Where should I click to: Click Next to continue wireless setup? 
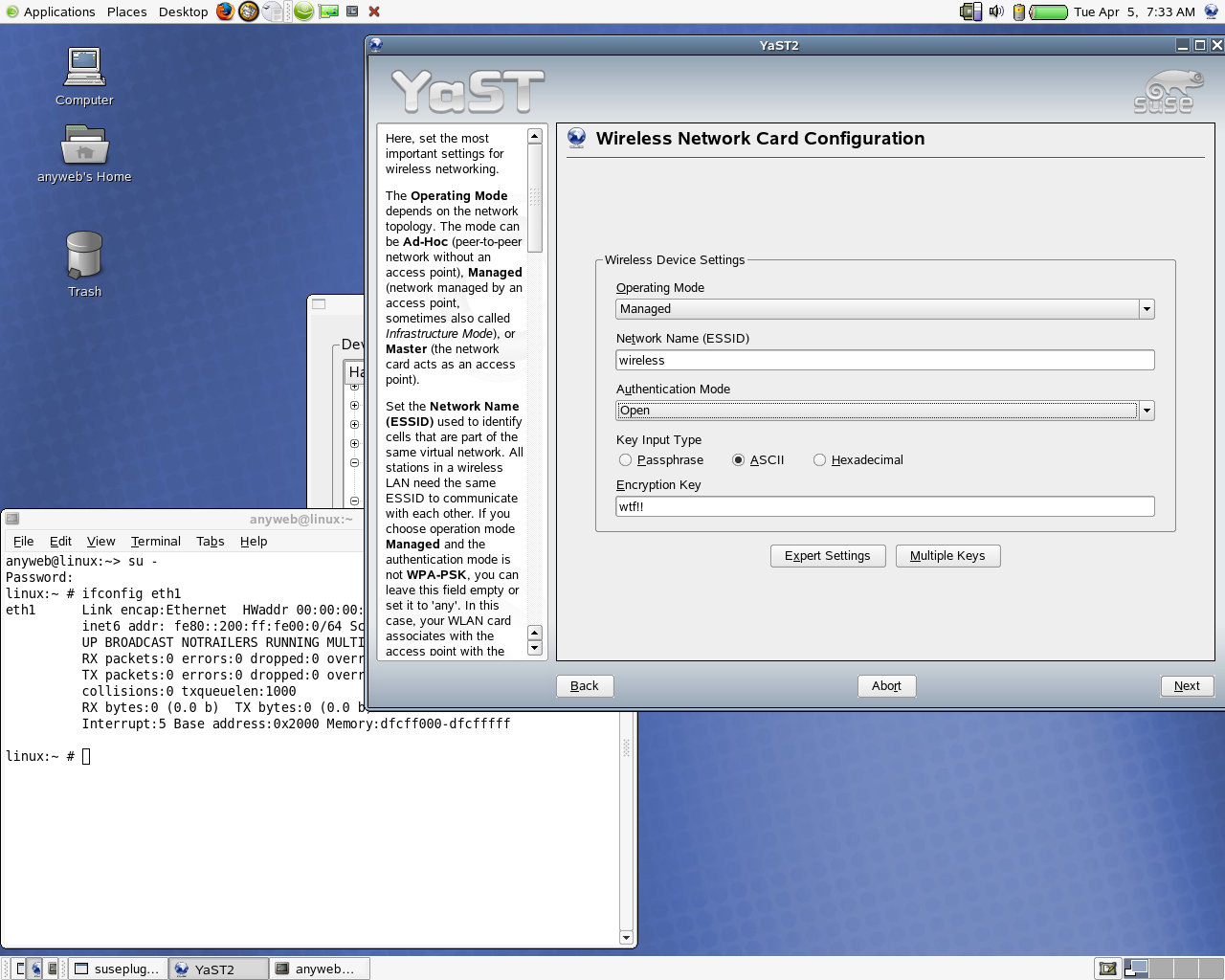pyautogui.click(x=1187, y=686)
